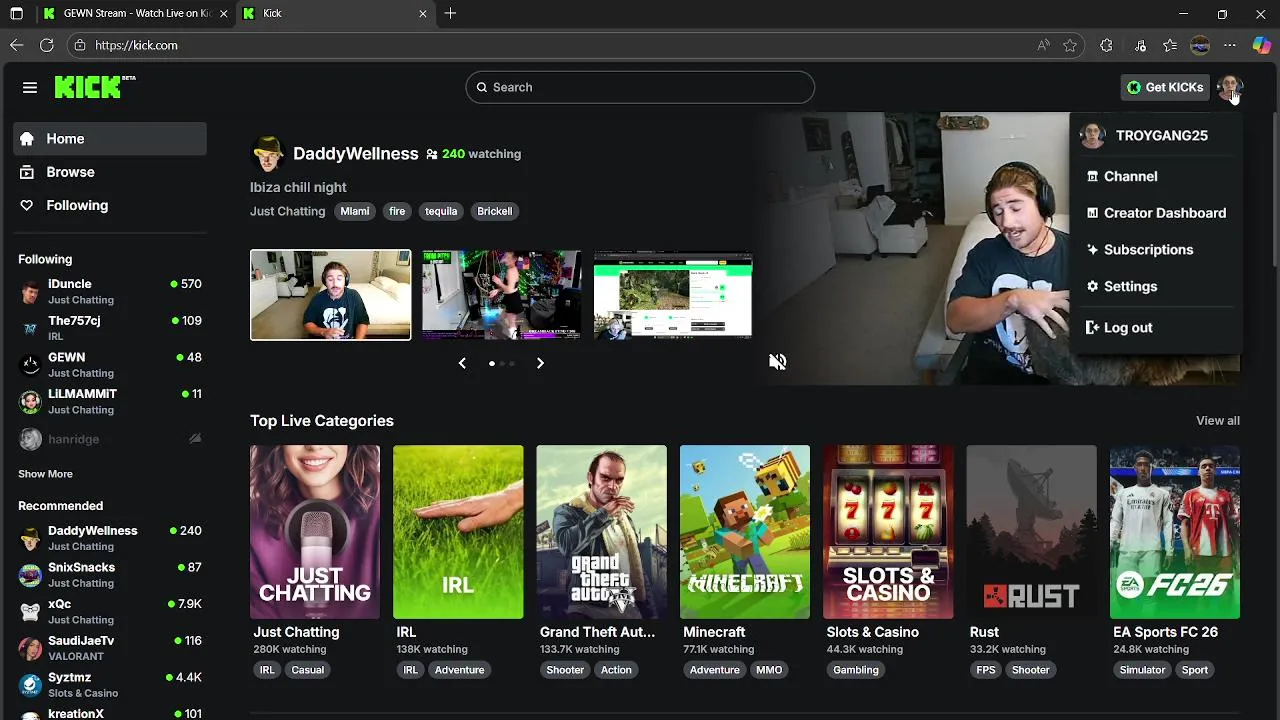Open Channel from profile menu
This screenshot has width=1280, height=720.
tap(1156, 176)
